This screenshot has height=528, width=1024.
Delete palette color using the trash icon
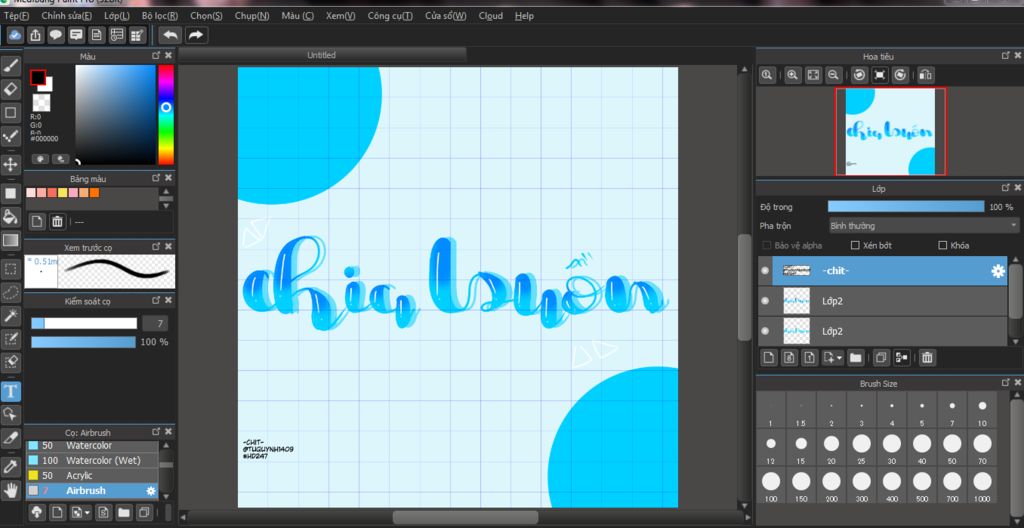click(x=57, y=222)
